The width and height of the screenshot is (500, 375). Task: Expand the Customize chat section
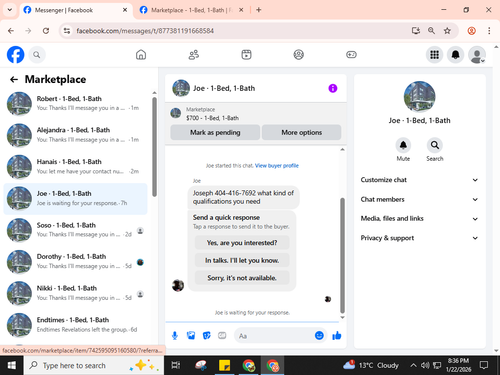tap(419, 180)
